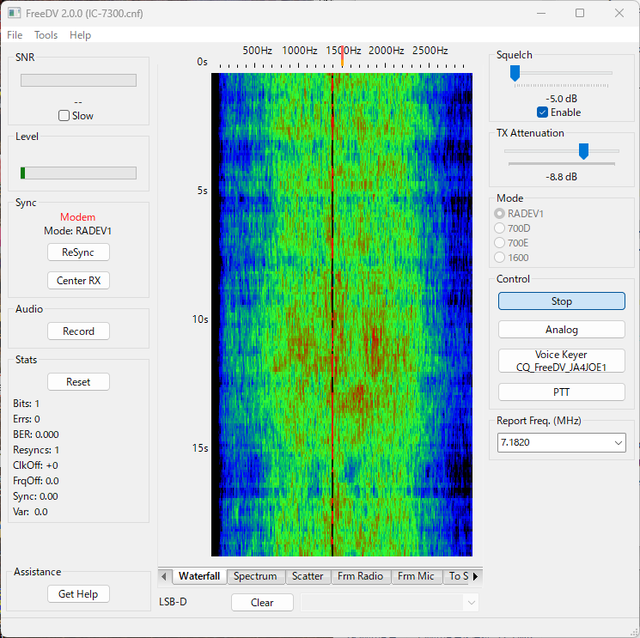Open the Tools menu
640x638 pixels.
pyautogui.click(x=46, y=35)
